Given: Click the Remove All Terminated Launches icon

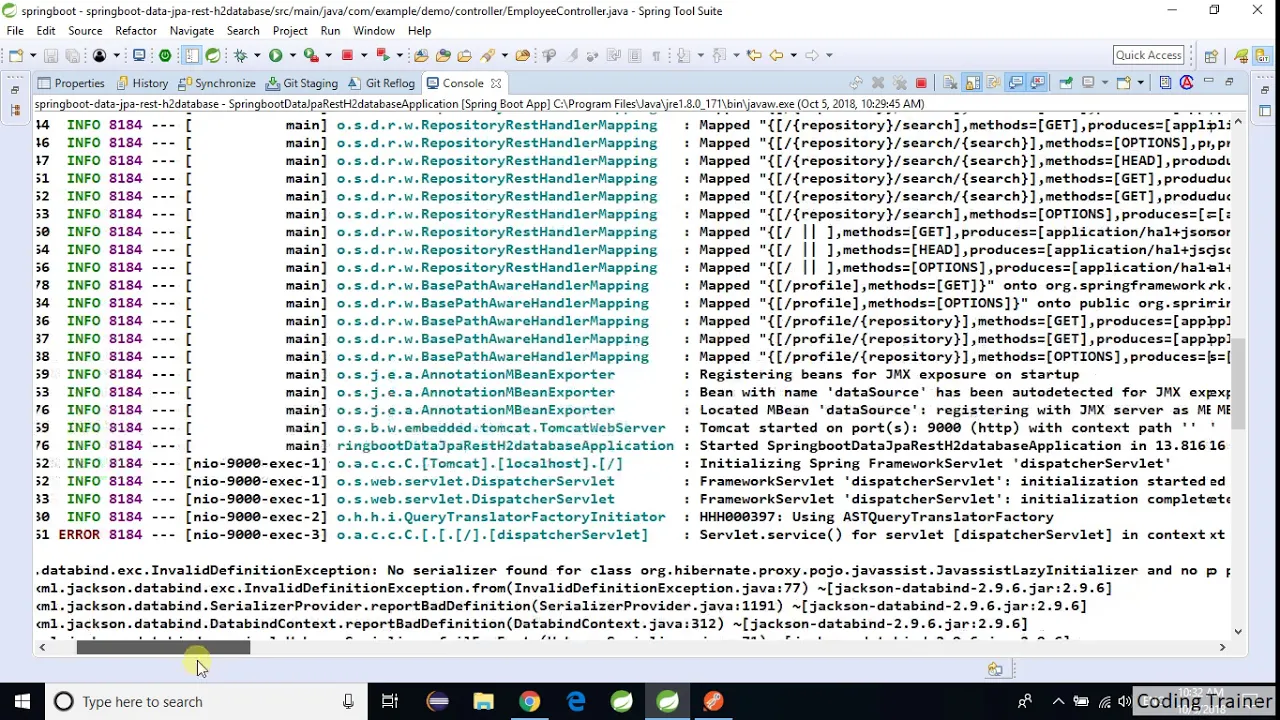Looking at the screenshot, I should [x=899, y=83].
